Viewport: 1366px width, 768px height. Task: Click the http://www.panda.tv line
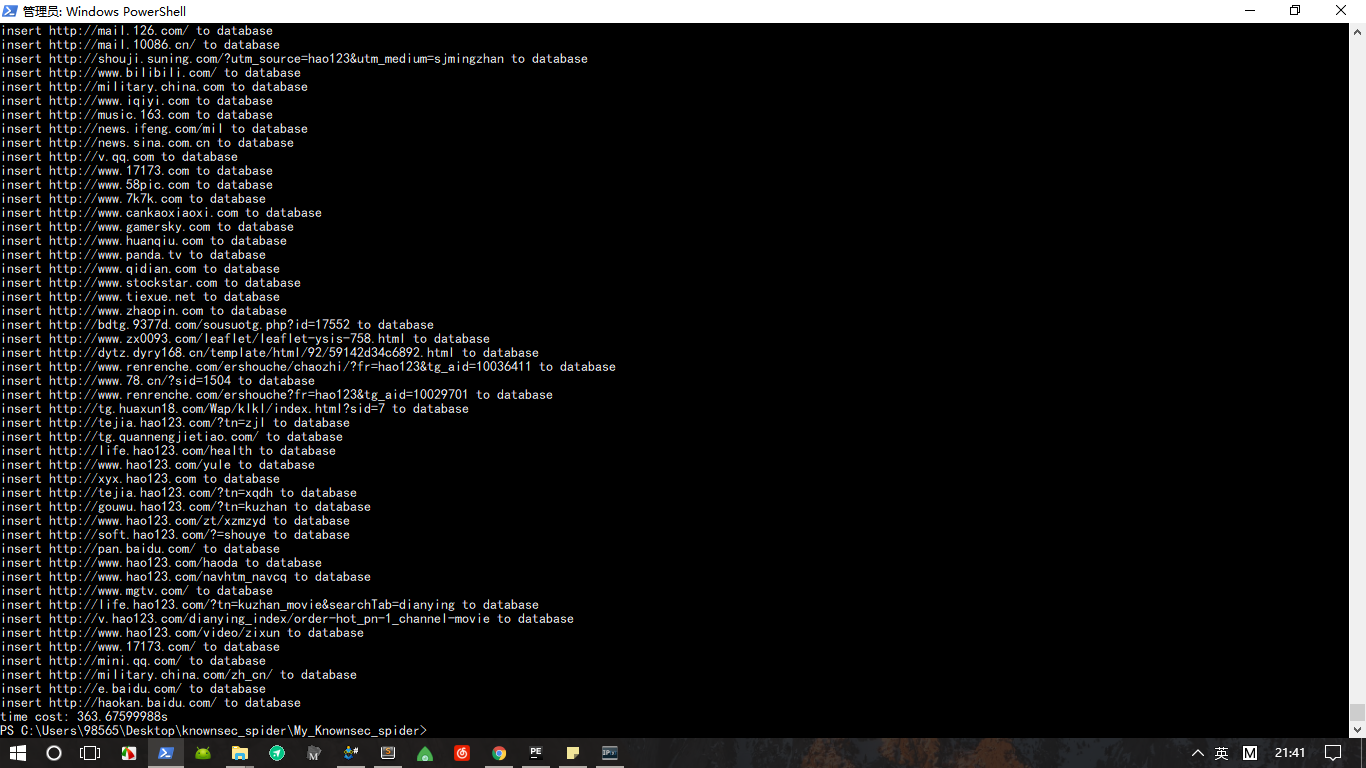[133, 255]
